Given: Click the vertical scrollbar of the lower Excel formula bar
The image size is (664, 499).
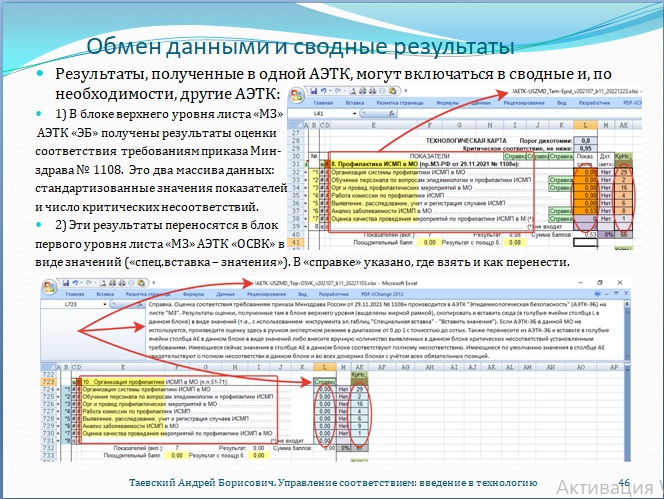Looking at the screenshot, I should pos(627,330).
